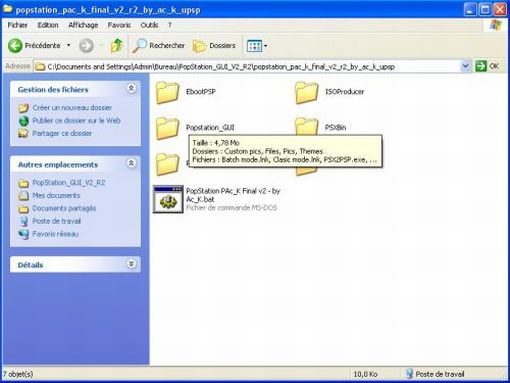
Task: Expand the Détails panel
Action: (x=131, y=264)
